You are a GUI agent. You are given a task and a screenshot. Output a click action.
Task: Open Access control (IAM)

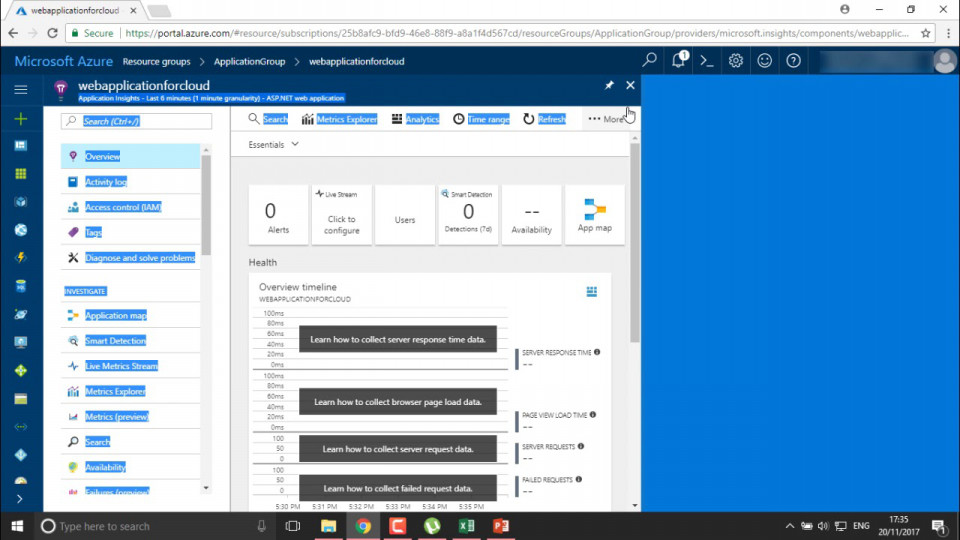(x=130, y=207)
